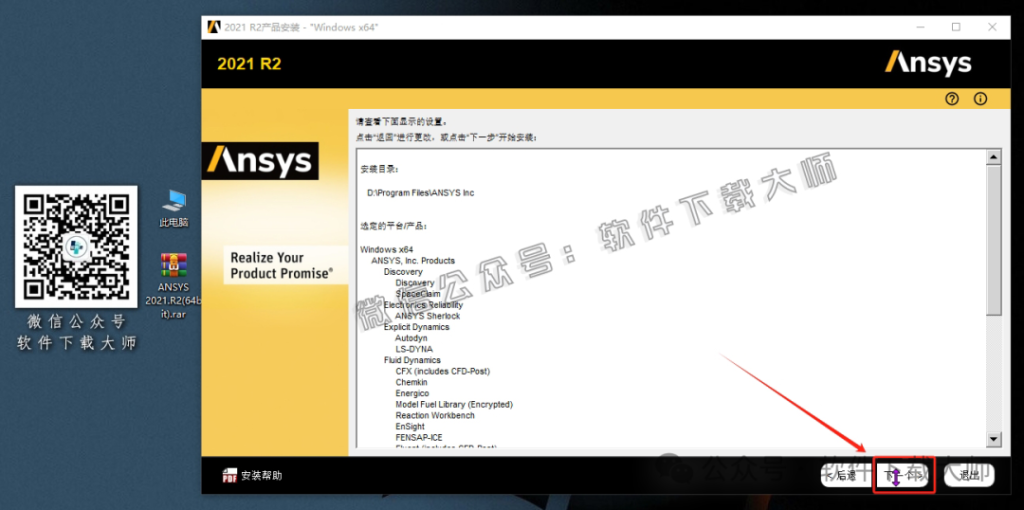Screen dimensions: 1024x510
Task: Select the 此电脑 desktop icon
Action: pyautogui.click(x=174, y=208)
